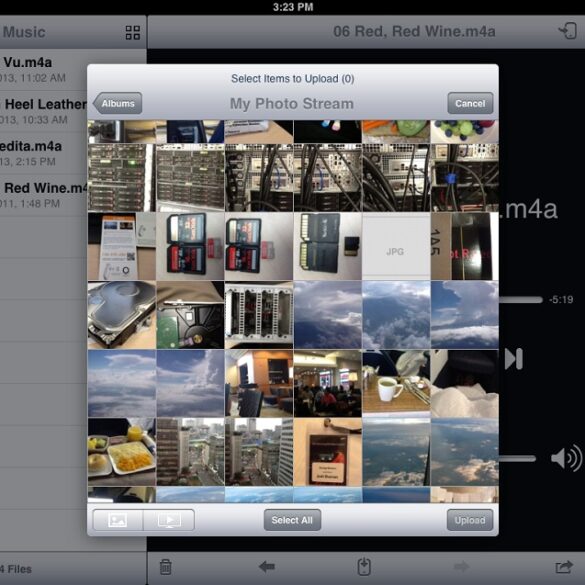Select the coffee cup photo
This screenshot has height=585, width=585.
click(x=396, y=383)
